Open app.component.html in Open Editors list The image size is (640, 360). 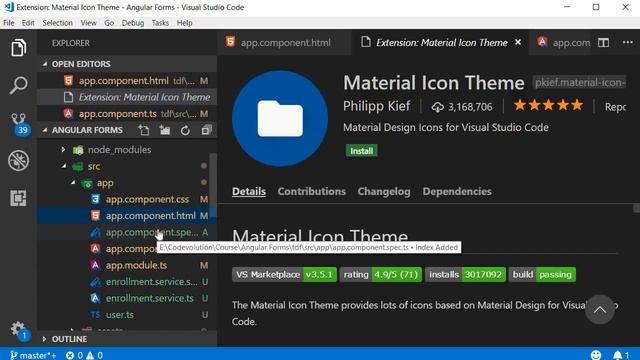pyautogui.click(x=127, y=81)
